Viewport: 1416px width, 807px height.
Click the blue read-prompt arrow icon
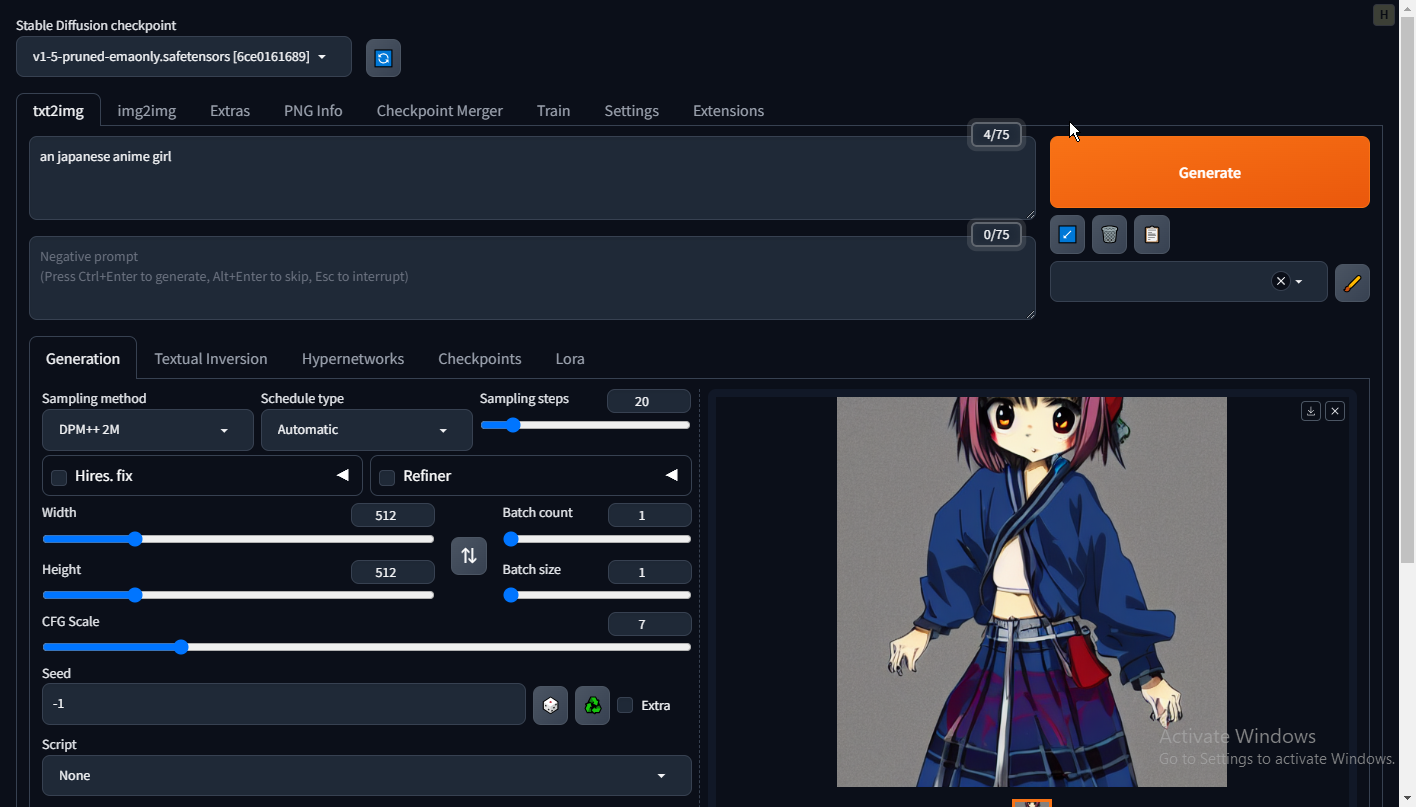[1067, 235]
